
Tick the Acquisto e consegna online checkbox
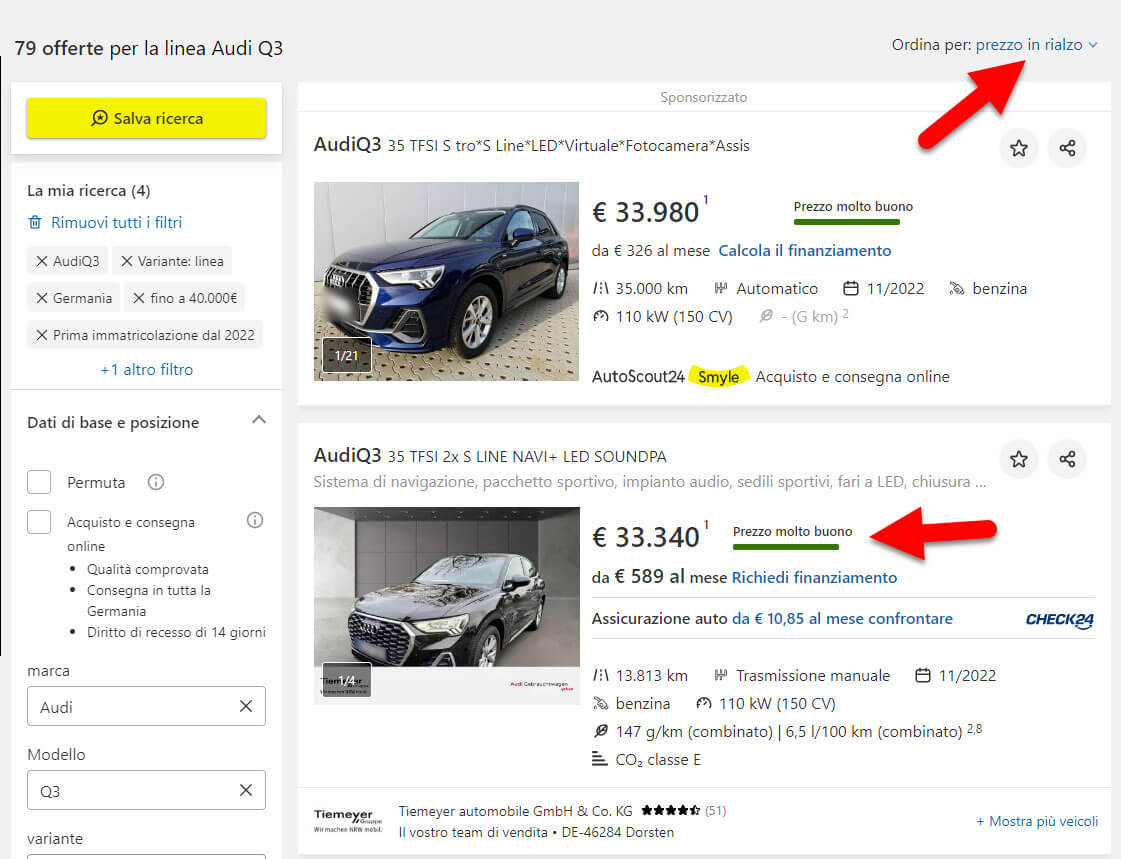pyautogui.click(x=39, y=521)
